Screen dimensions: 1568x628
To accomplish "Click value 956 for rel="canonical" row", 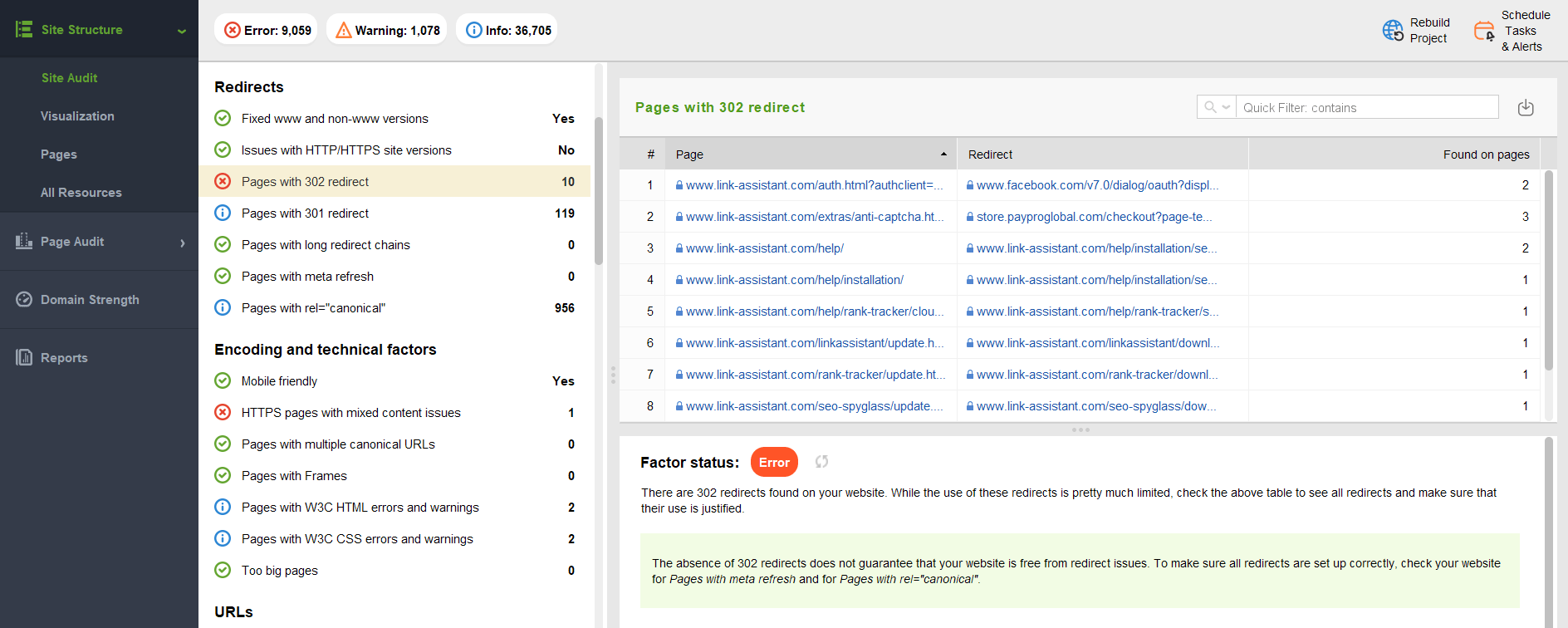I will 565,307.
